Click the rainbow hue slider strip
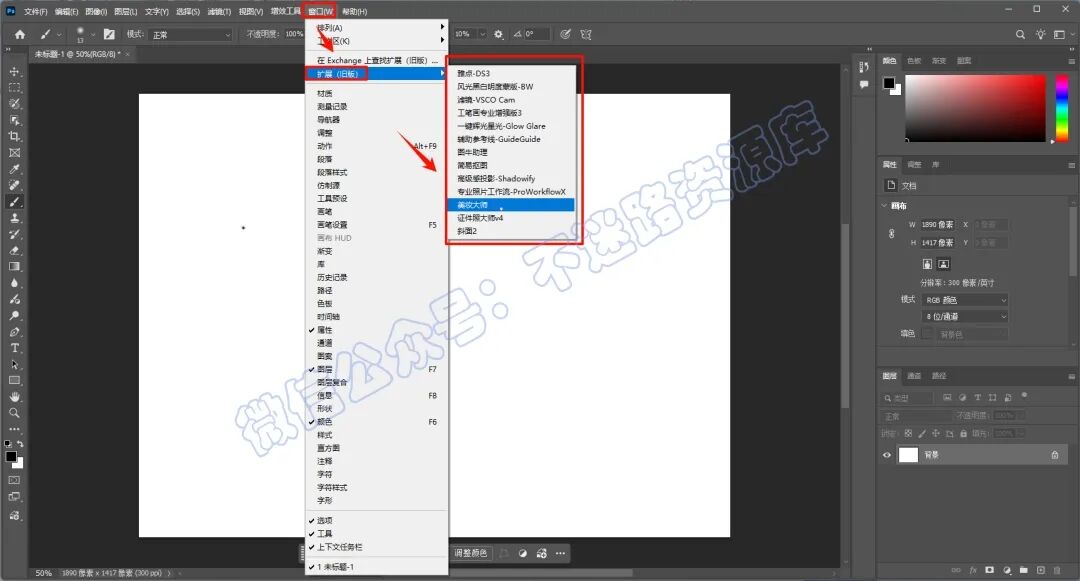 coord(1061,108)
